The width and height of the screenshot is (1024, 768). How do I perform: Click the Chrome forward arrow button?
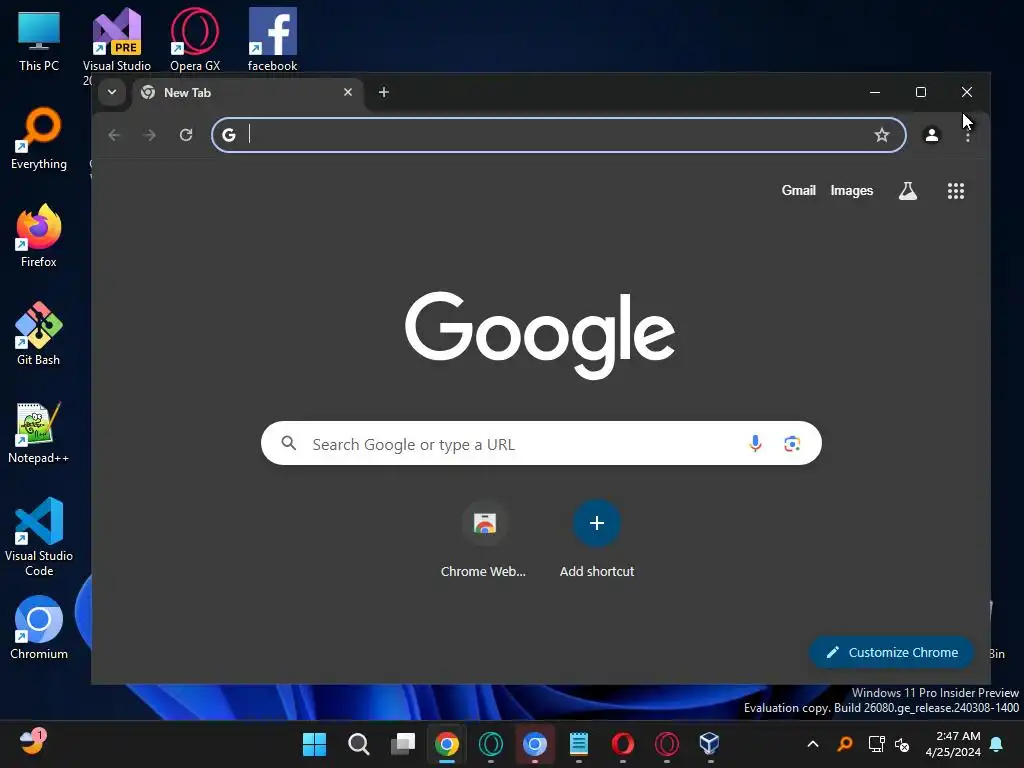click(x=150, y=135)
